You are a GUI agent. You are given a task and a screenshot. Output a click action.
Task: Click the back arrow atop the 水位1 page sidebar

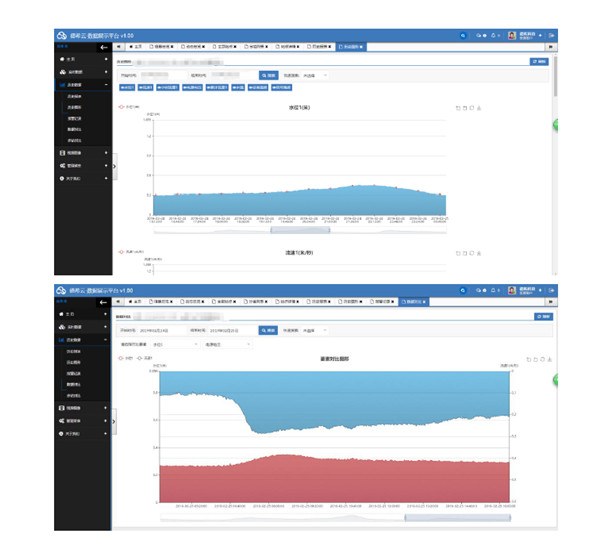tap(103, 47)
